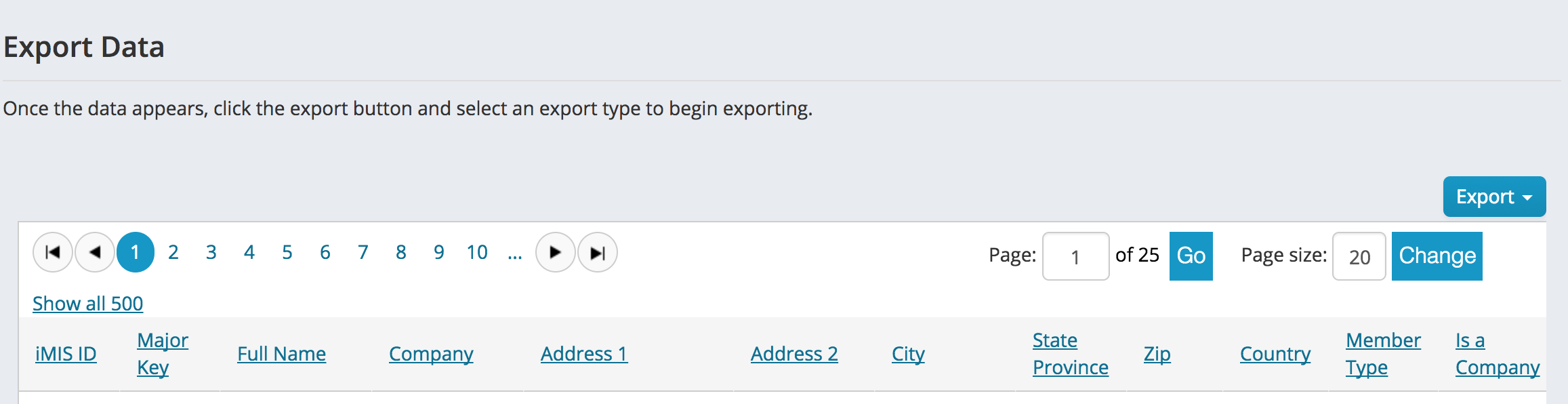Open page 5 of the data grid
The image size is (1568, 404).
tap(287, 252)
